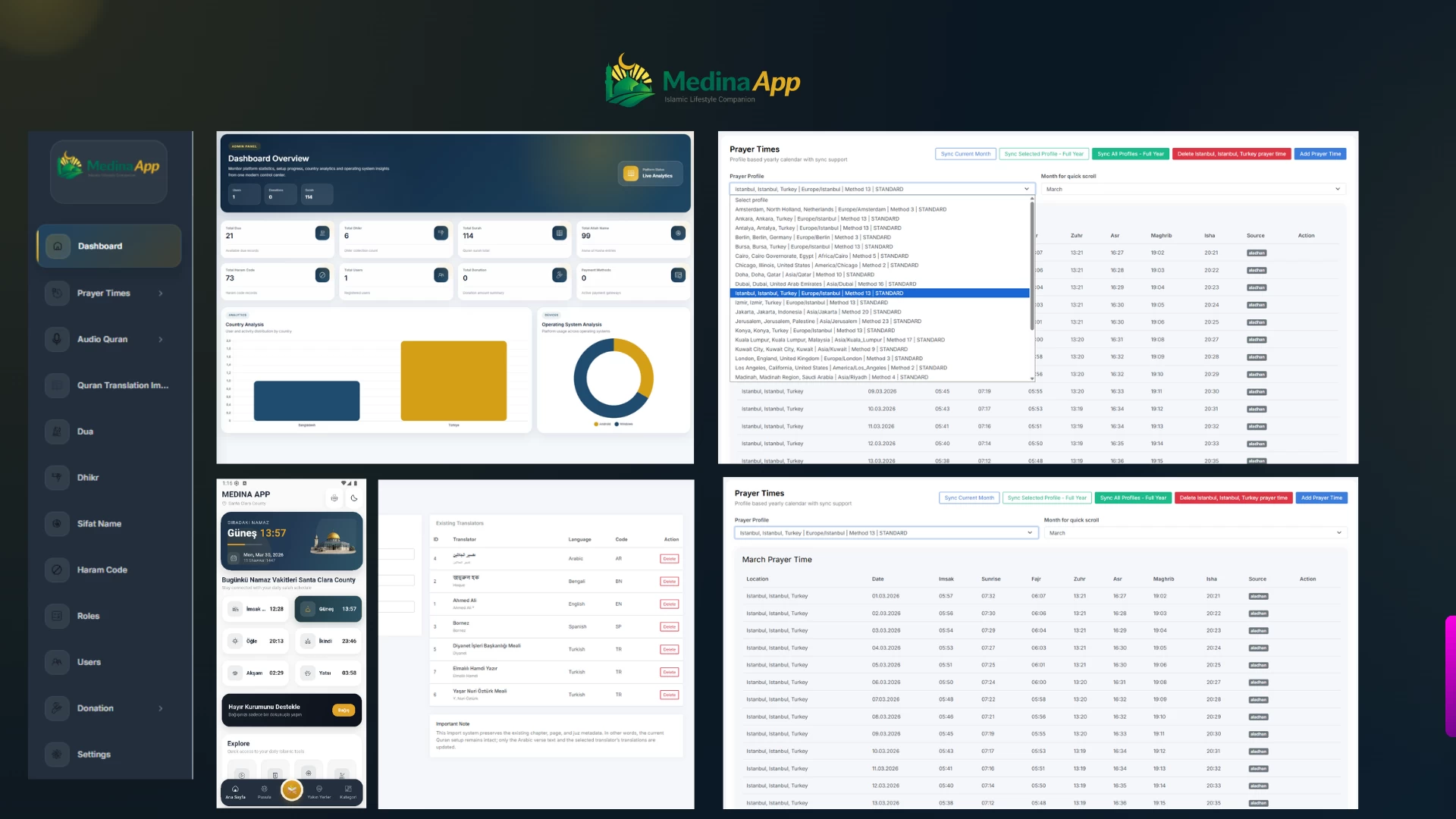Click the Total Haram Code card icon

click(322, 275)
